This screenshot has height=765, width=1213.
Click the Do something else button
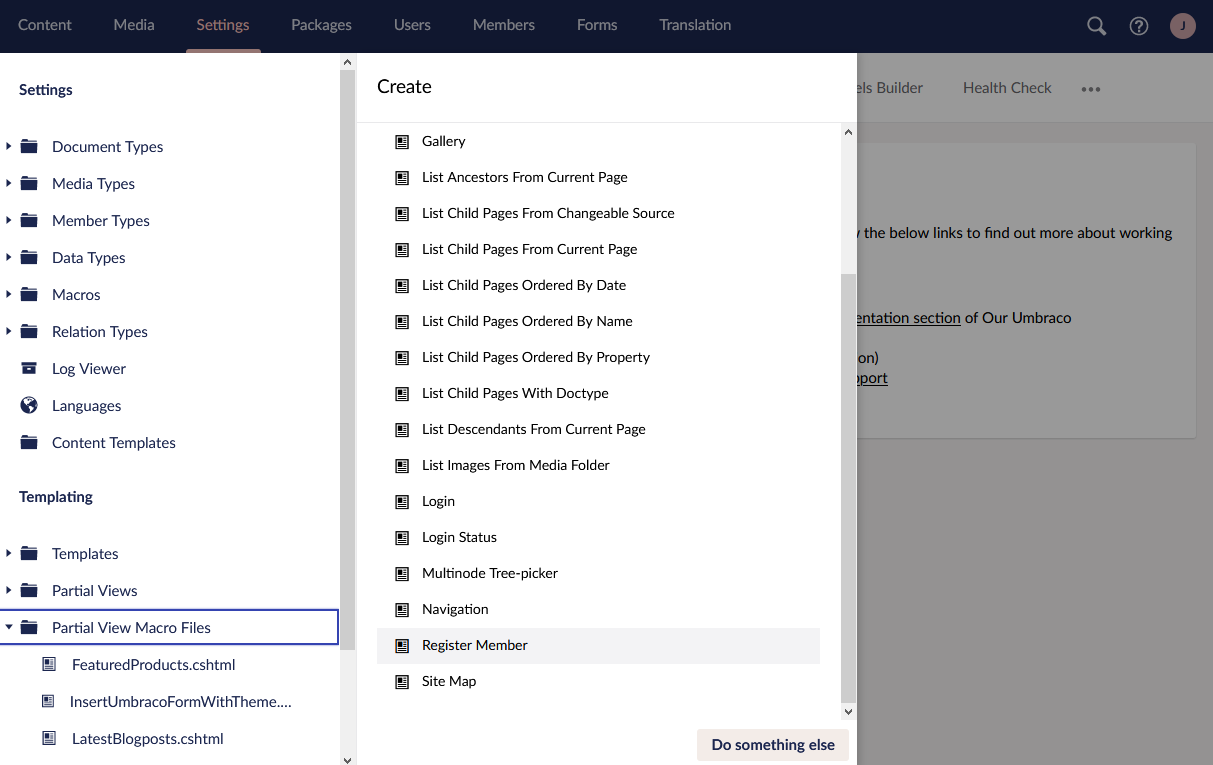[773, 745]
